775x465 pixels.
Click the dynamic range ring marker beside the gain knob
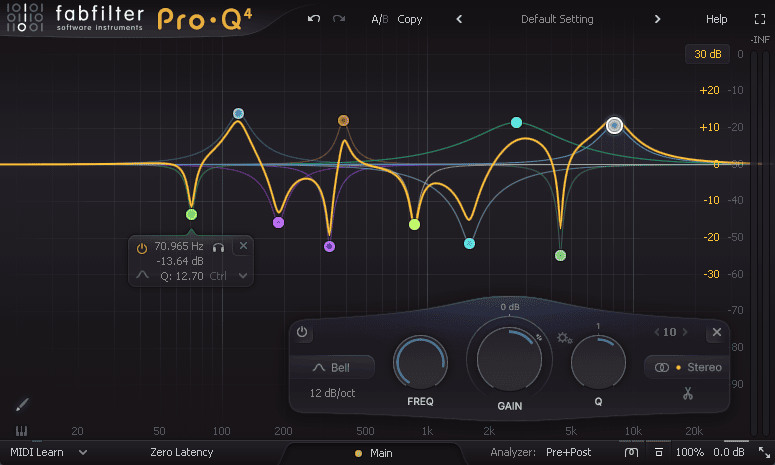[x=539, y=338]
